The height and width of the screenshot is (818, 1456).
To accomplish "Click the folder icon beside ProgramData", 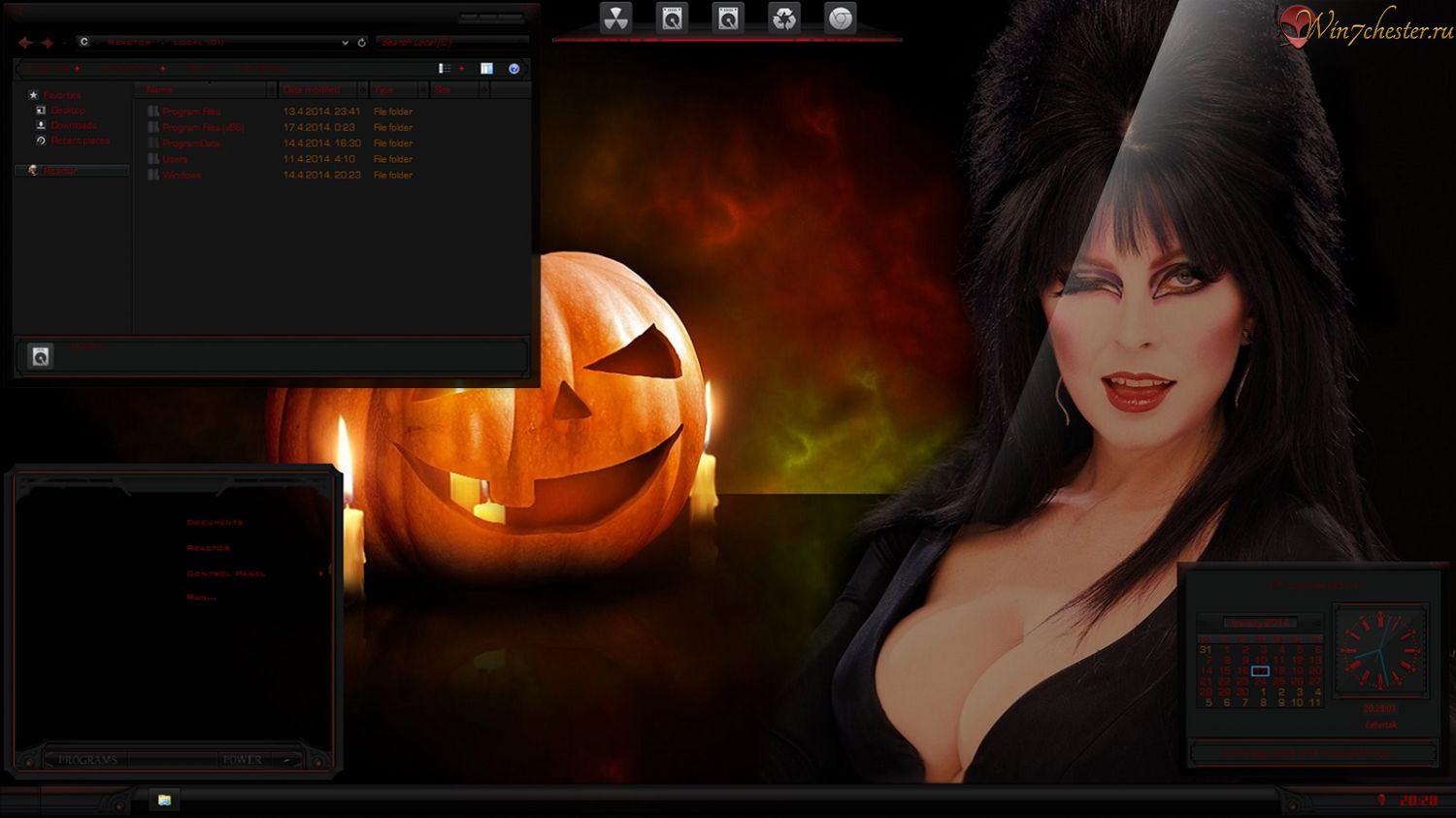I will click(153, 144).
